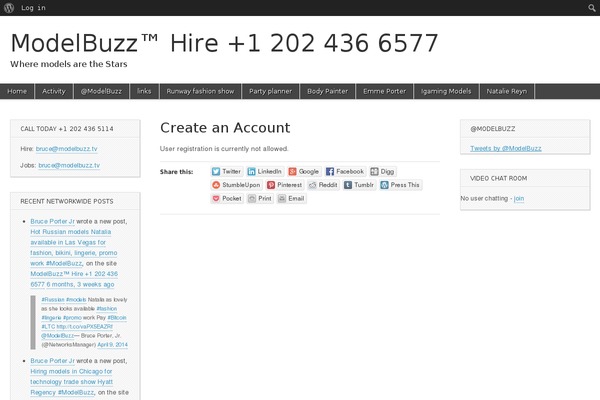The image size is (600, 400).
Task: Share via LinkedIn button
Action: tap(264, 171)
